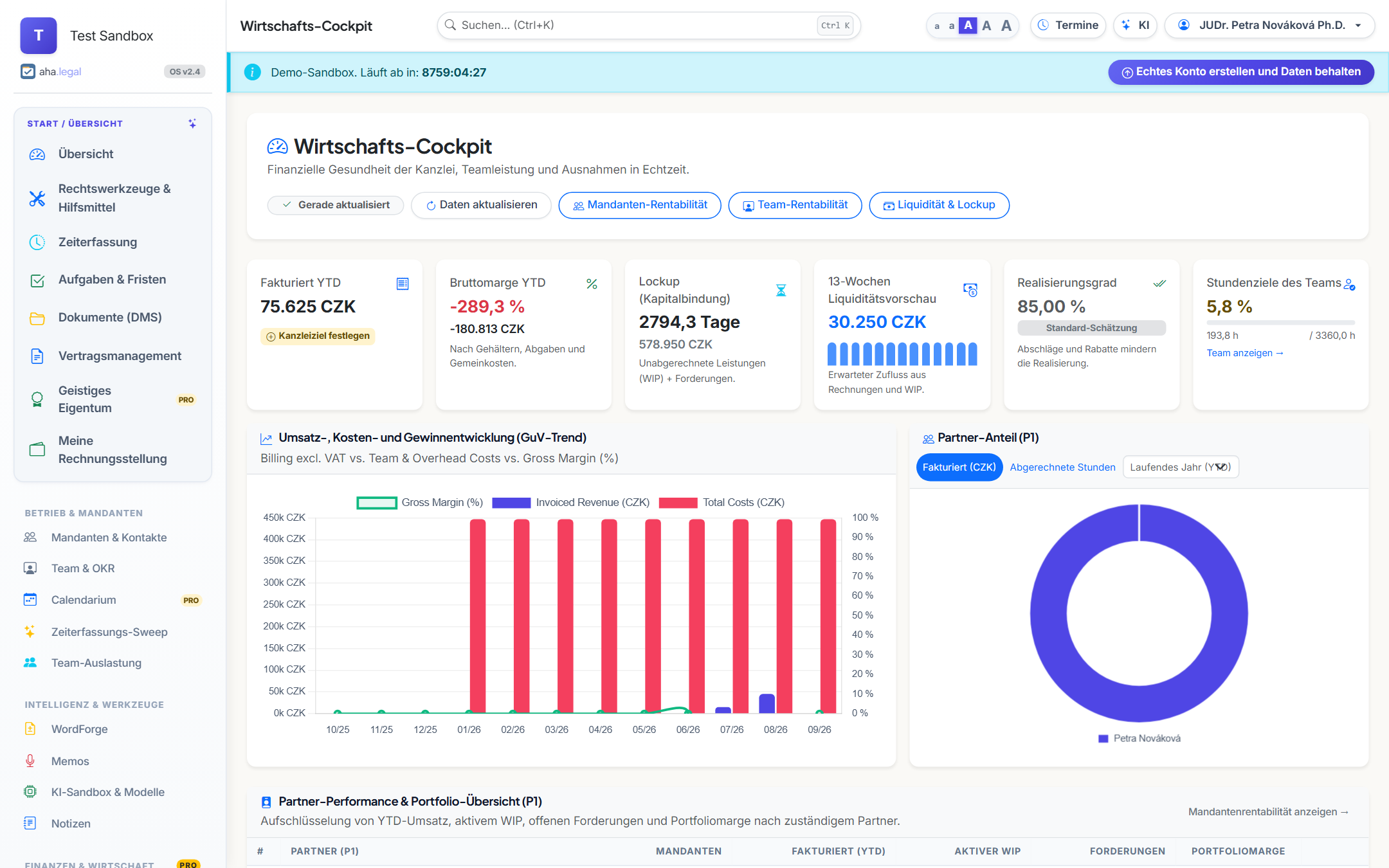Image resolution: width=1389 pixels, height=868 pixels.
Task: Click the 13-Wochen Liquiditätsvorschau card icon
Action: click(x=970, y=290)
